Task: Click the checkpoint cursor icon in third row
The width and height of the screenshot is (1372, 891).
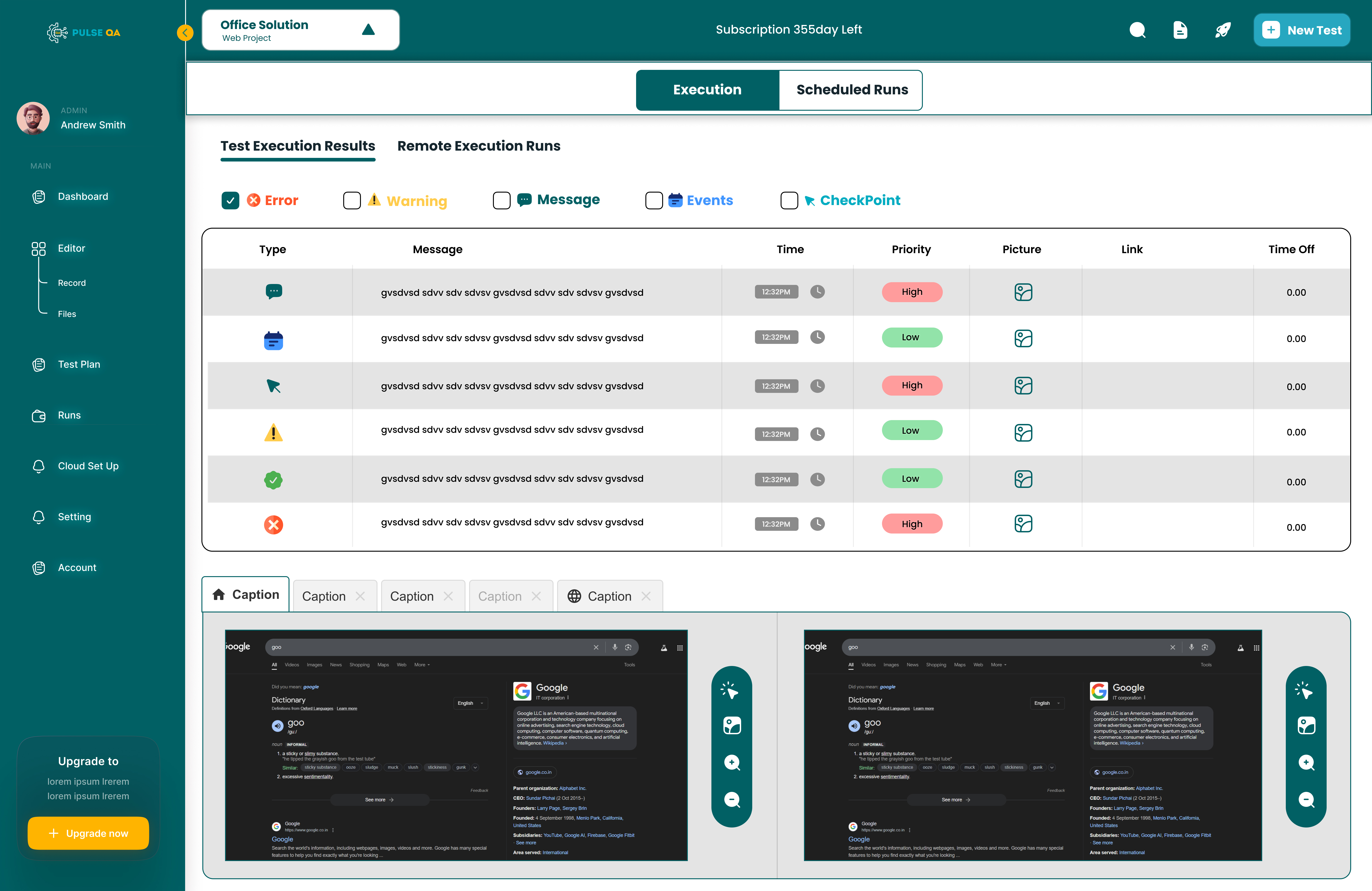Action: (273, 386)
